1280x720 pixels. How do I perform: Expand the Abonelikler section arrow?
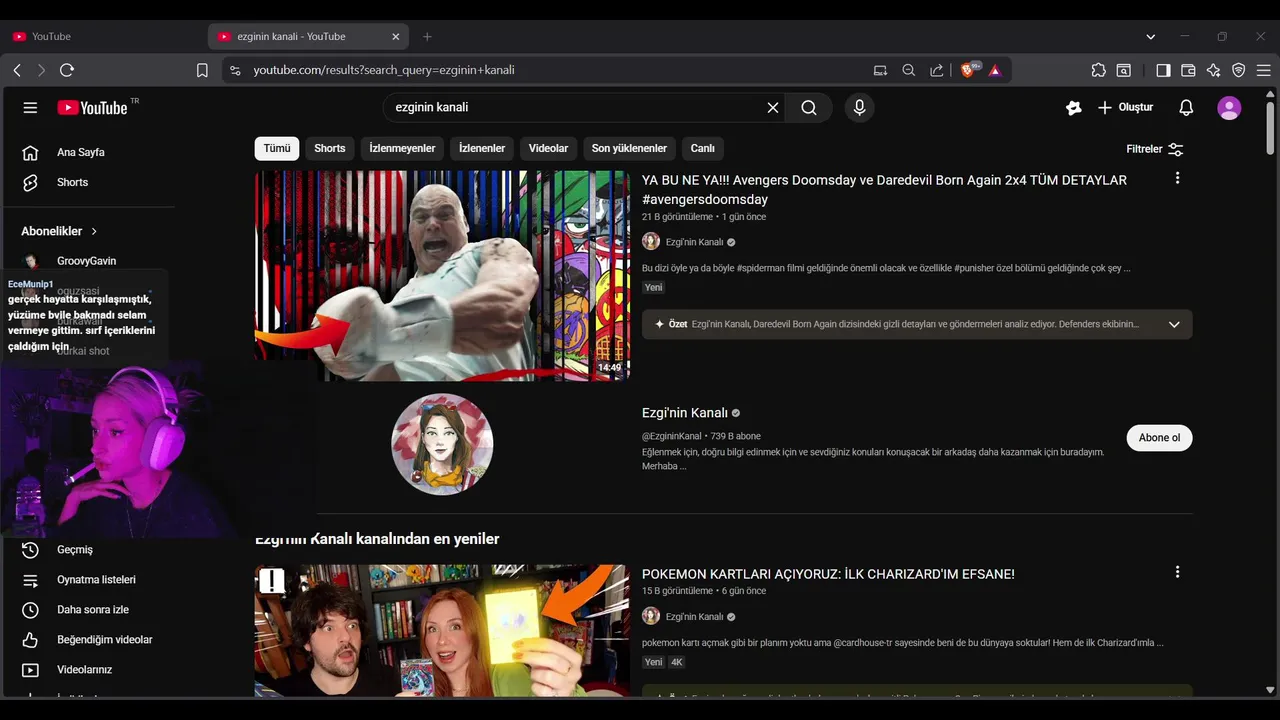(x=94, y=231)
